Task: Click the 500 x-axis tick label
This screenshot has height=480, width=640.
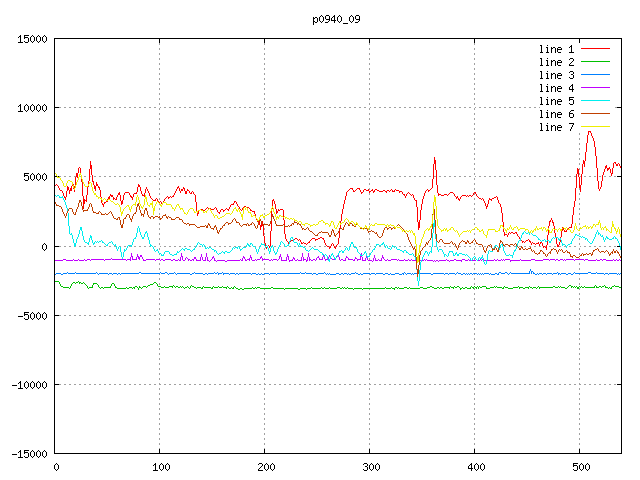Action: pyautogui.click(x=580, y=467)
